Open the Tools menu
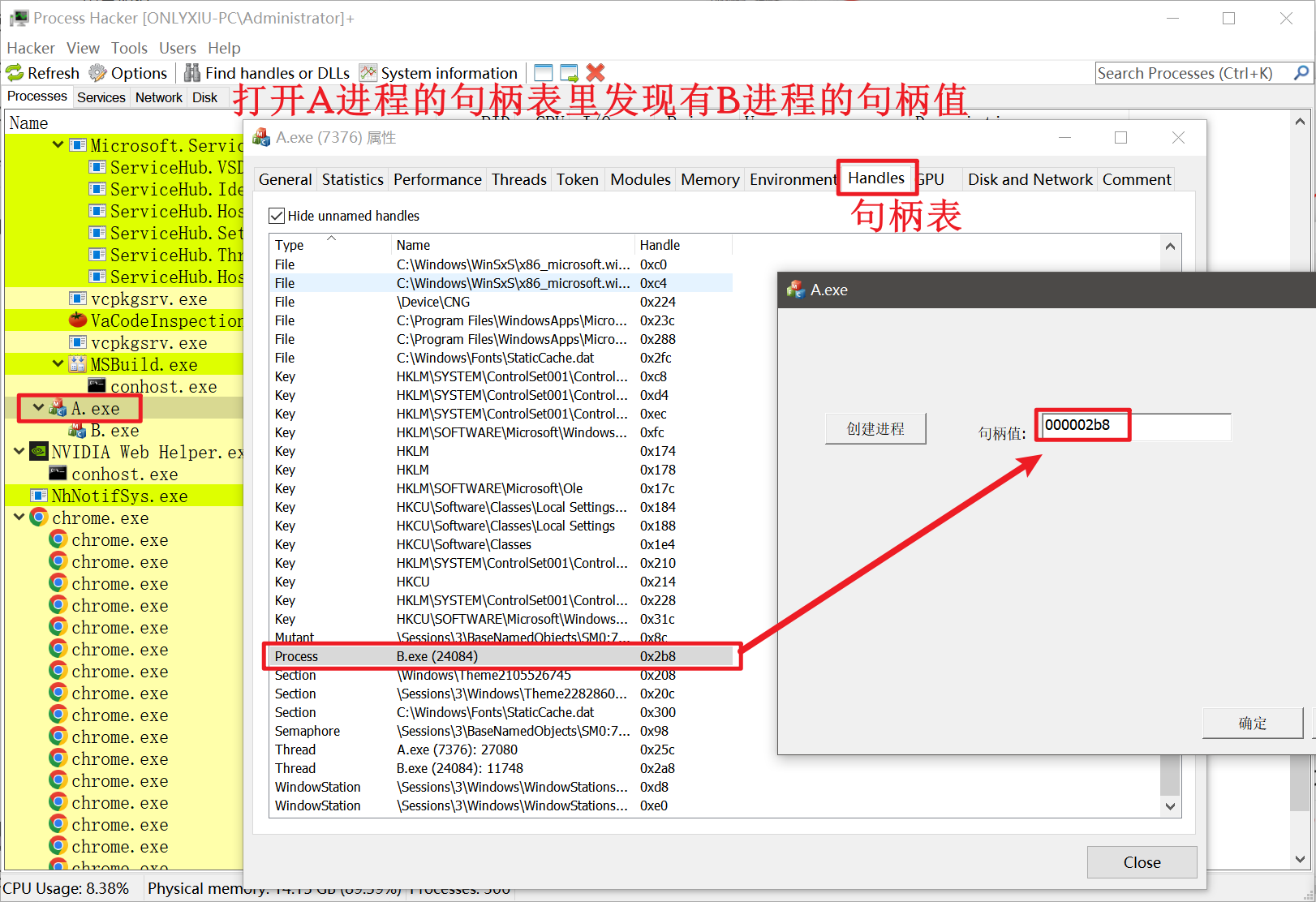Screen dimensions: 1316x902 click(129, 48)
